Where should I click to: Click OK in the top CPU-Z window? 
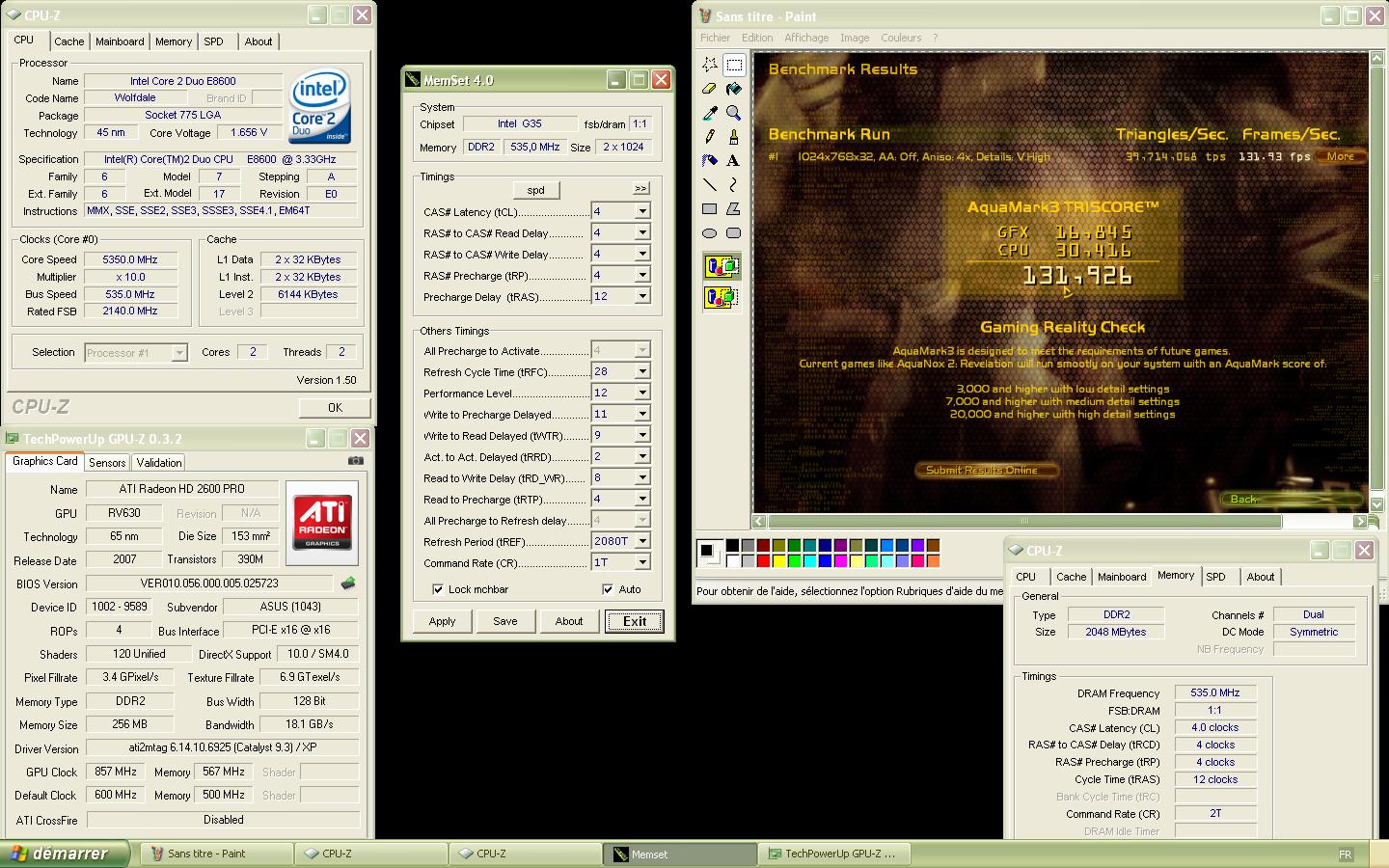click(335, 407)
